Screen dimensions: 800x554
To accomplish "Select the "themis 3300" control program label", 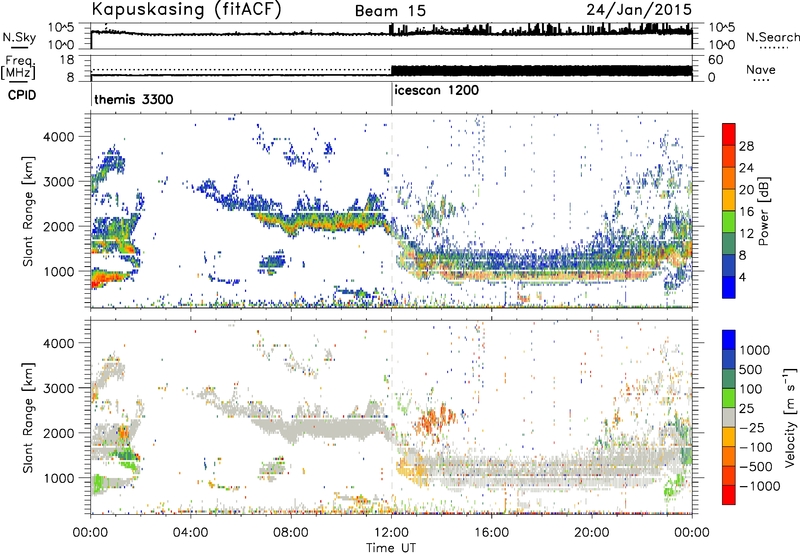I will 134,99.
